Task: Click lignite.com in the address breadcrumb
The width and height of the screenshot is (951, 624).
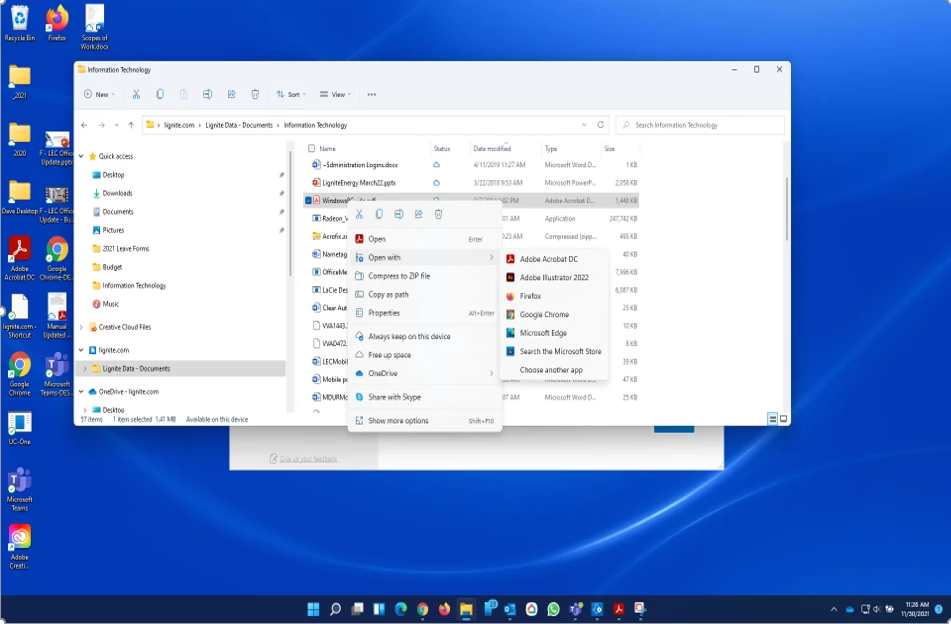Action: pyautogui.click(x=179, y=125)
